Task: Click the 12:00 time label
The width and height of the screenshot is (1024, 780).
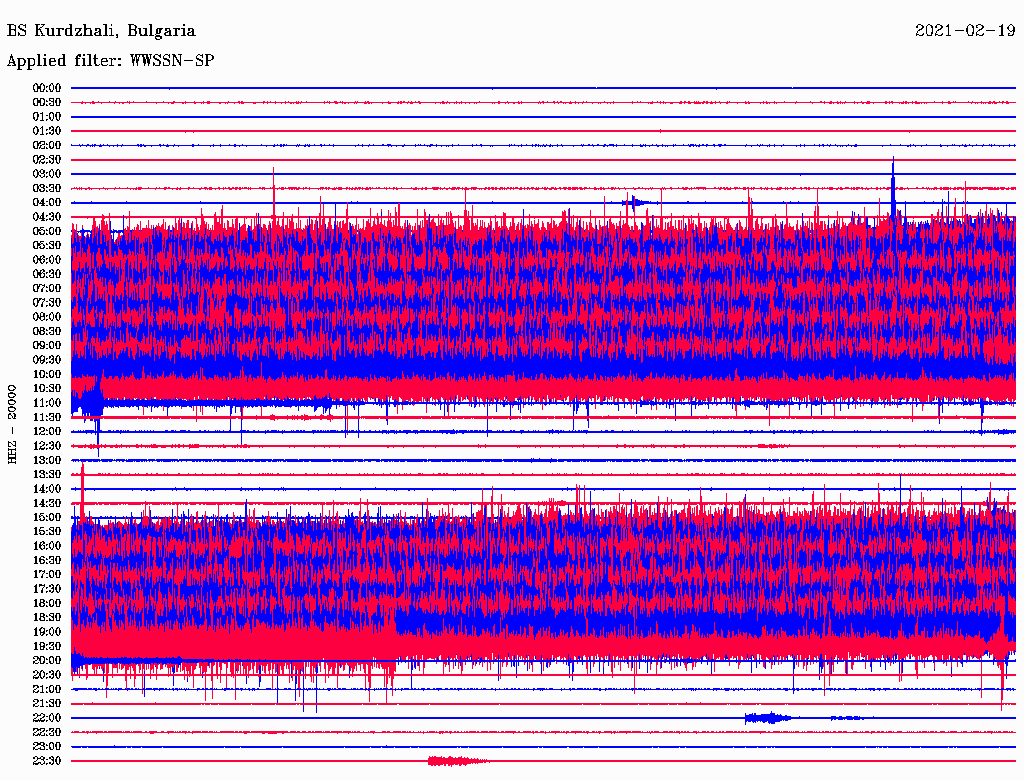Action: (x=47, y=431)
